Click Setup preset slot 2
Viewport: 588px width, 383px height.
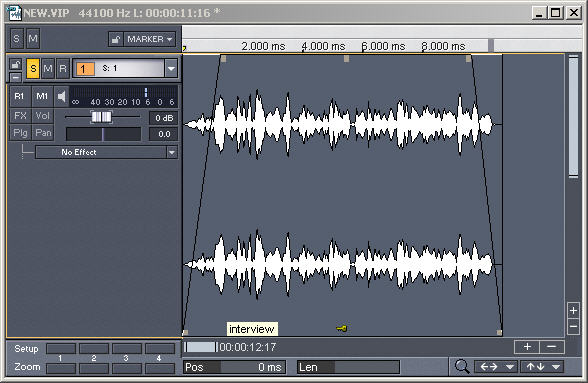[x=94, y=349]
